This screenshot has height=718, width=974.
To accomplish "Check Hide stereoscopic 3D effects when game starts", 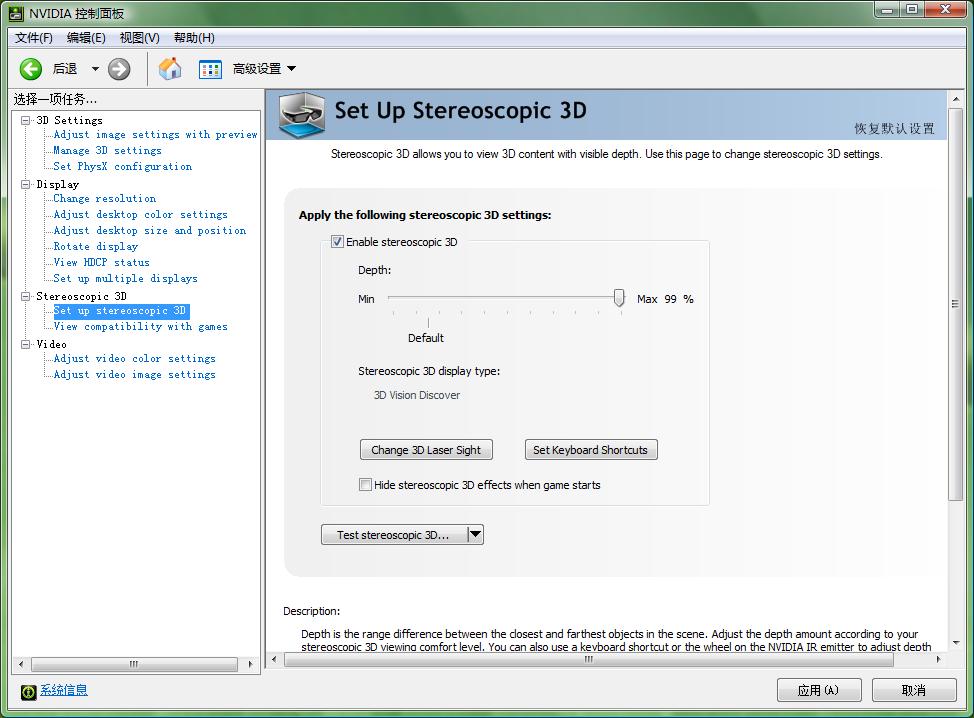I will pos(365,484).
